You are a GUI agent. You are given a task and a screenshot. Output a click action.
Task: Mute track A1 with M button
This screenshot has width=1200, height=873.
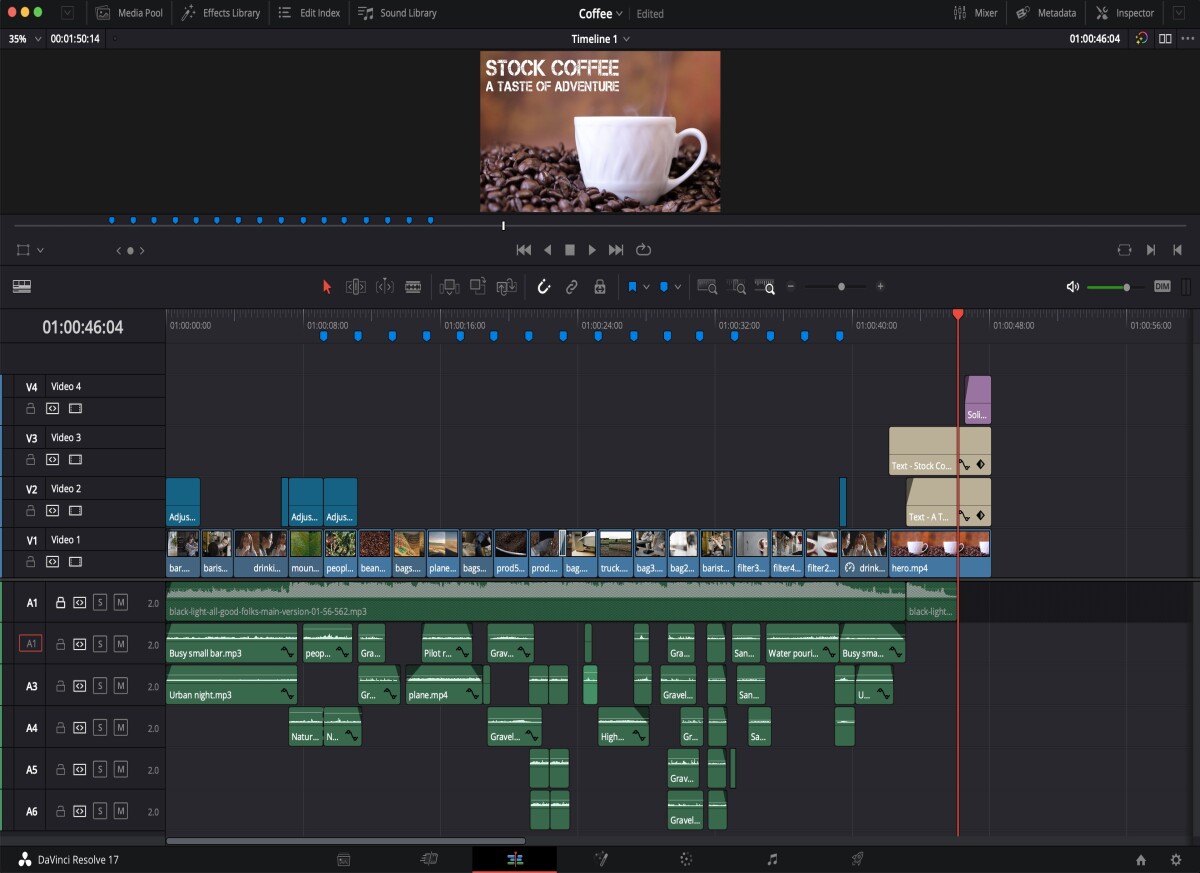tap(121, 603)
